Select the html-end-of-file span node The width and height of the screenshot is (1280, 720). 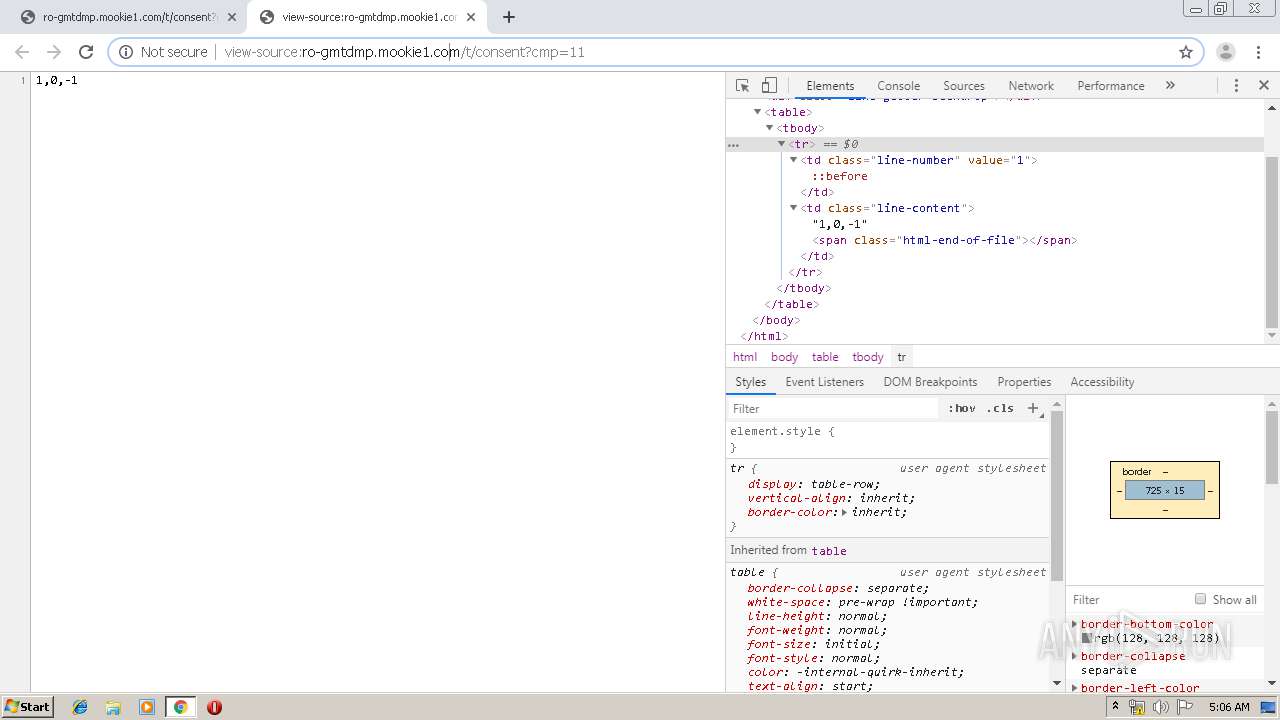[945, 240]
